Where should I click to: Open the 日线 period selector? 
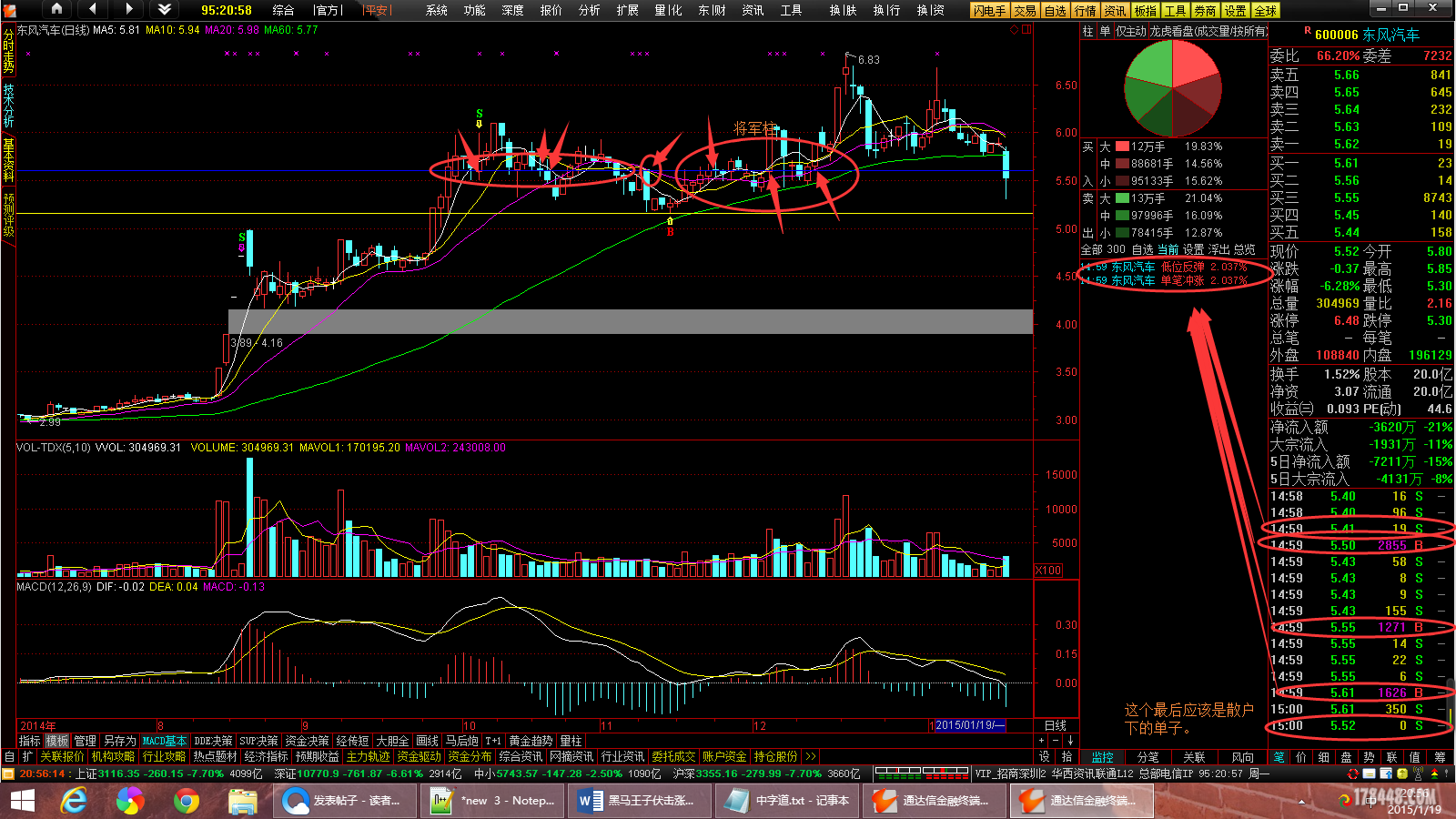click(1056, 725)
